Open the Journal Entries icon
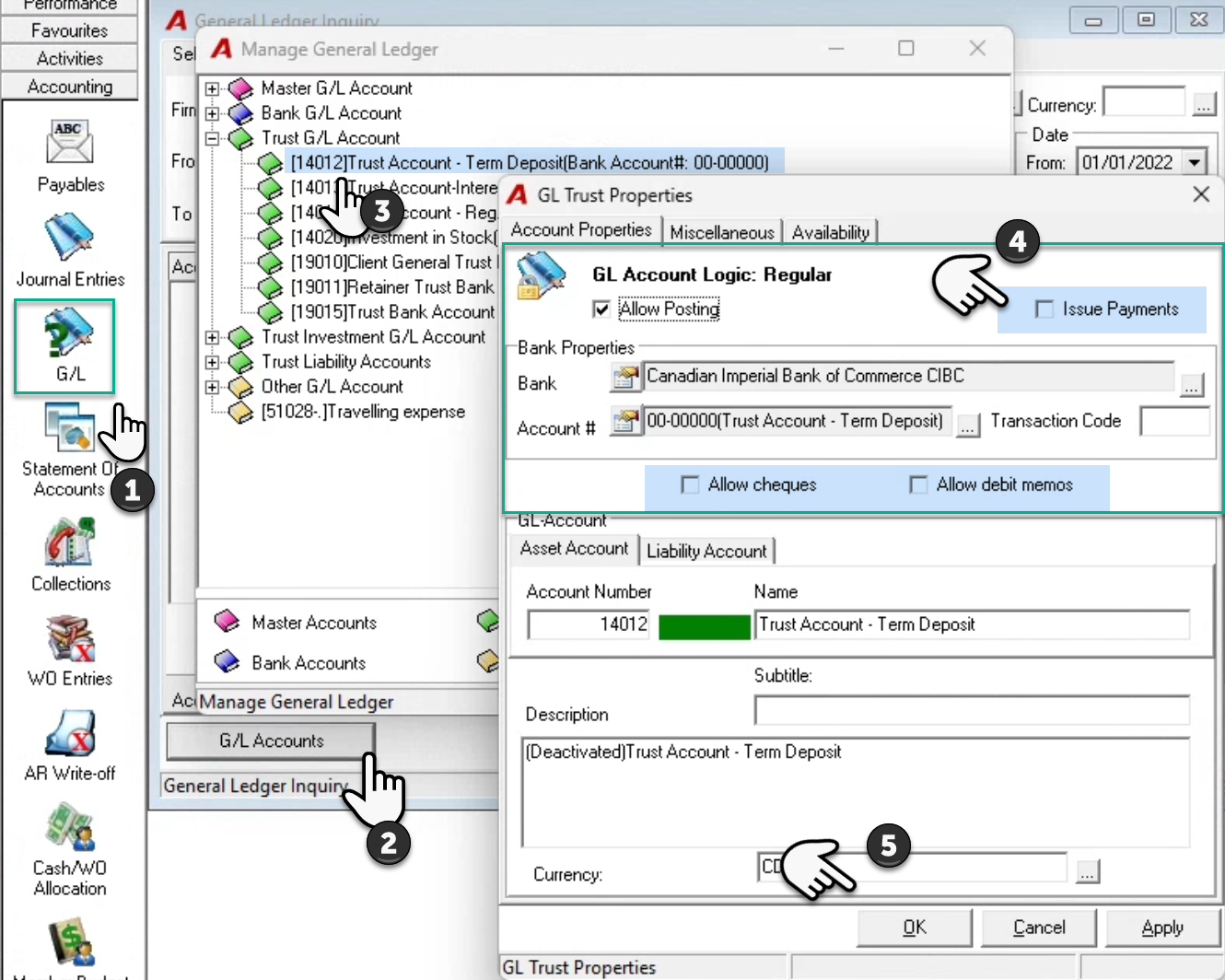Viewport: 1225px width, 980px height. pos(70,237)
